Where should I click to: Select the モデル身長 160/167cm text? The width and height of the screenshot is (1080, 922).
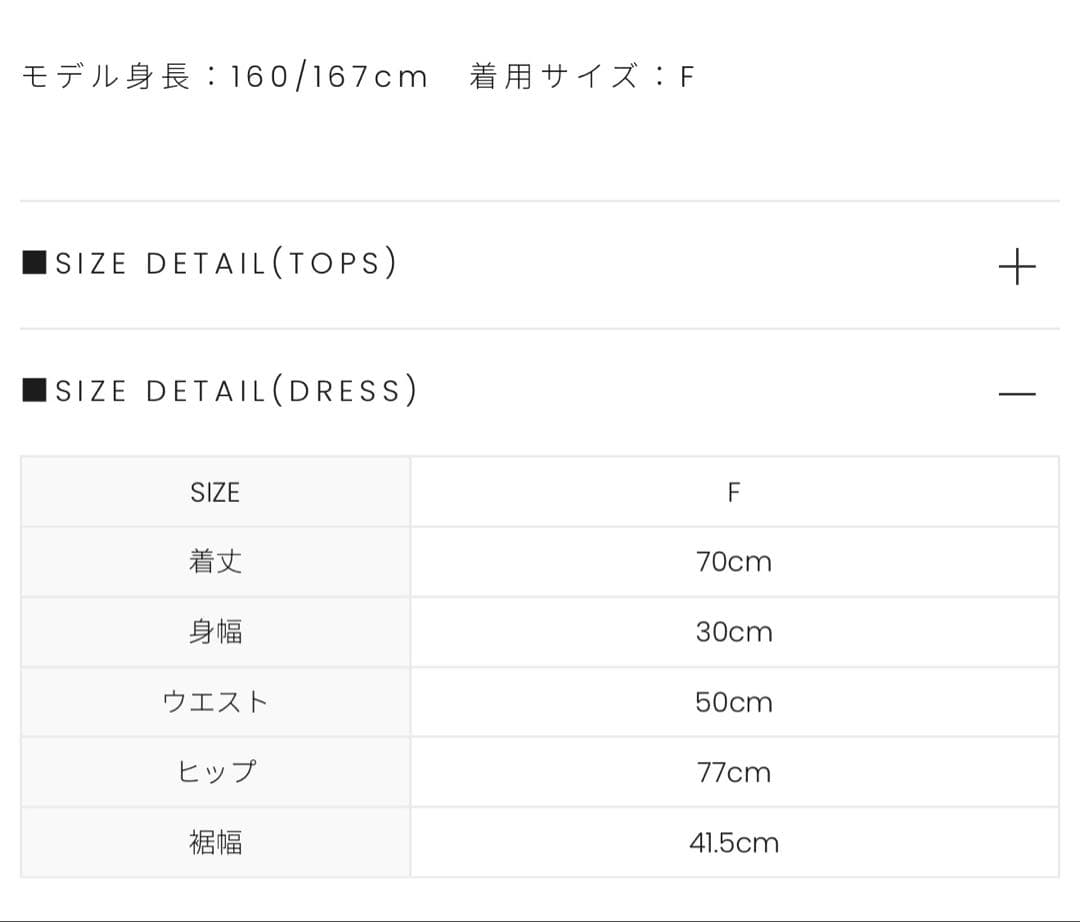(224, 77)
